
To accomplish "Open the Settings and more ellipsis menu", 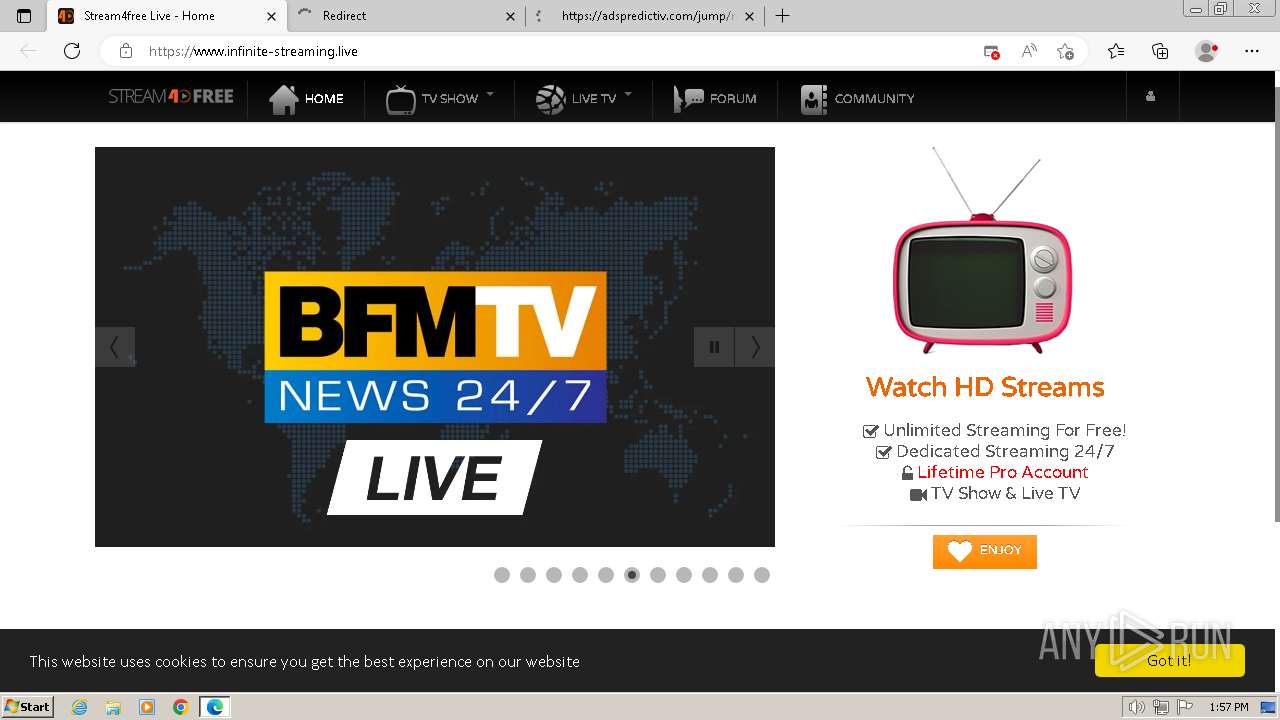I will [1252, 51].
